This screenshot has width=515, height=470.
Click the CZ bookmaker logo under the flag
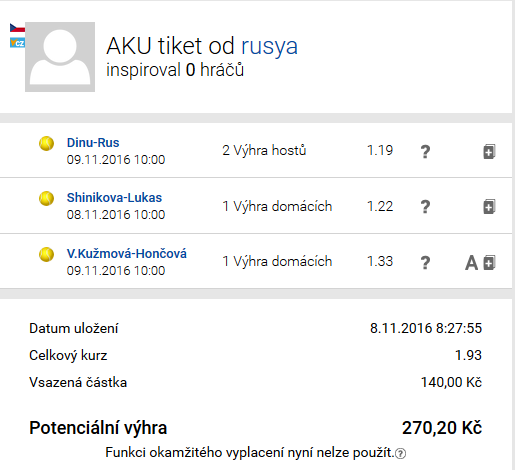tap(17, 43)
